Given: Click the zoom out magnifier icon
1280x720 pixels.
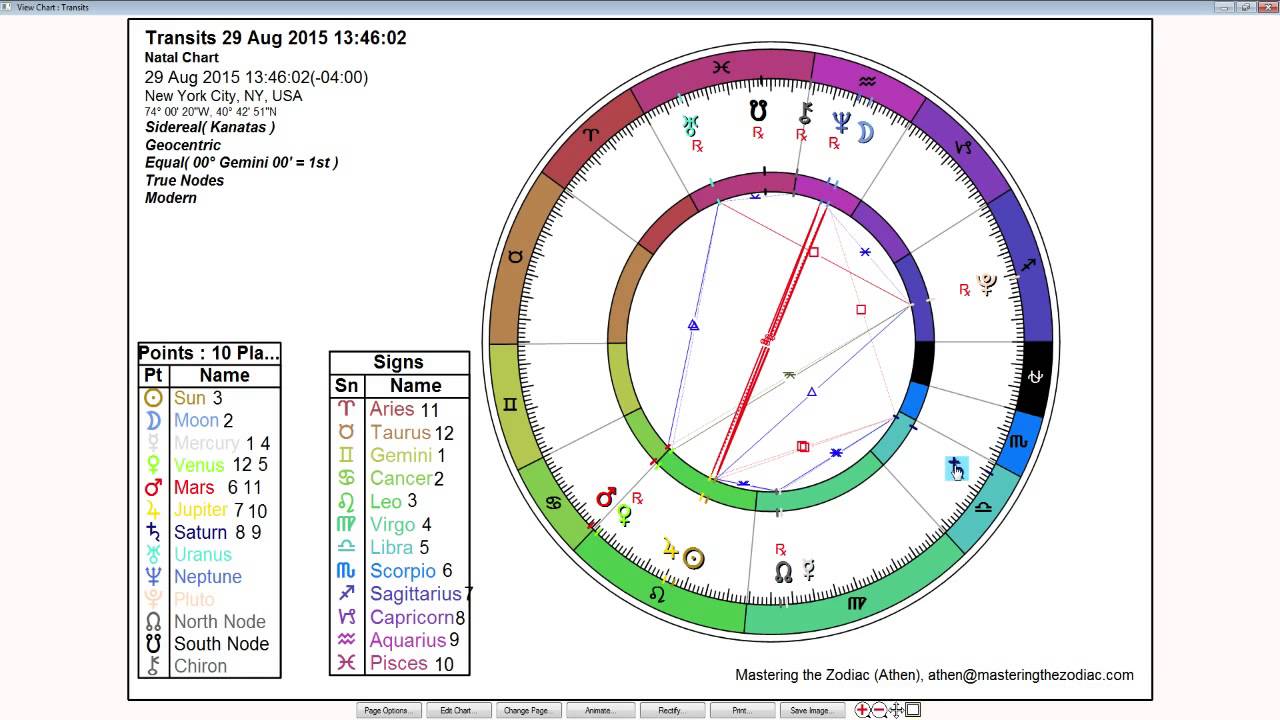Looking at the screenshot, I should coord(880,711).
